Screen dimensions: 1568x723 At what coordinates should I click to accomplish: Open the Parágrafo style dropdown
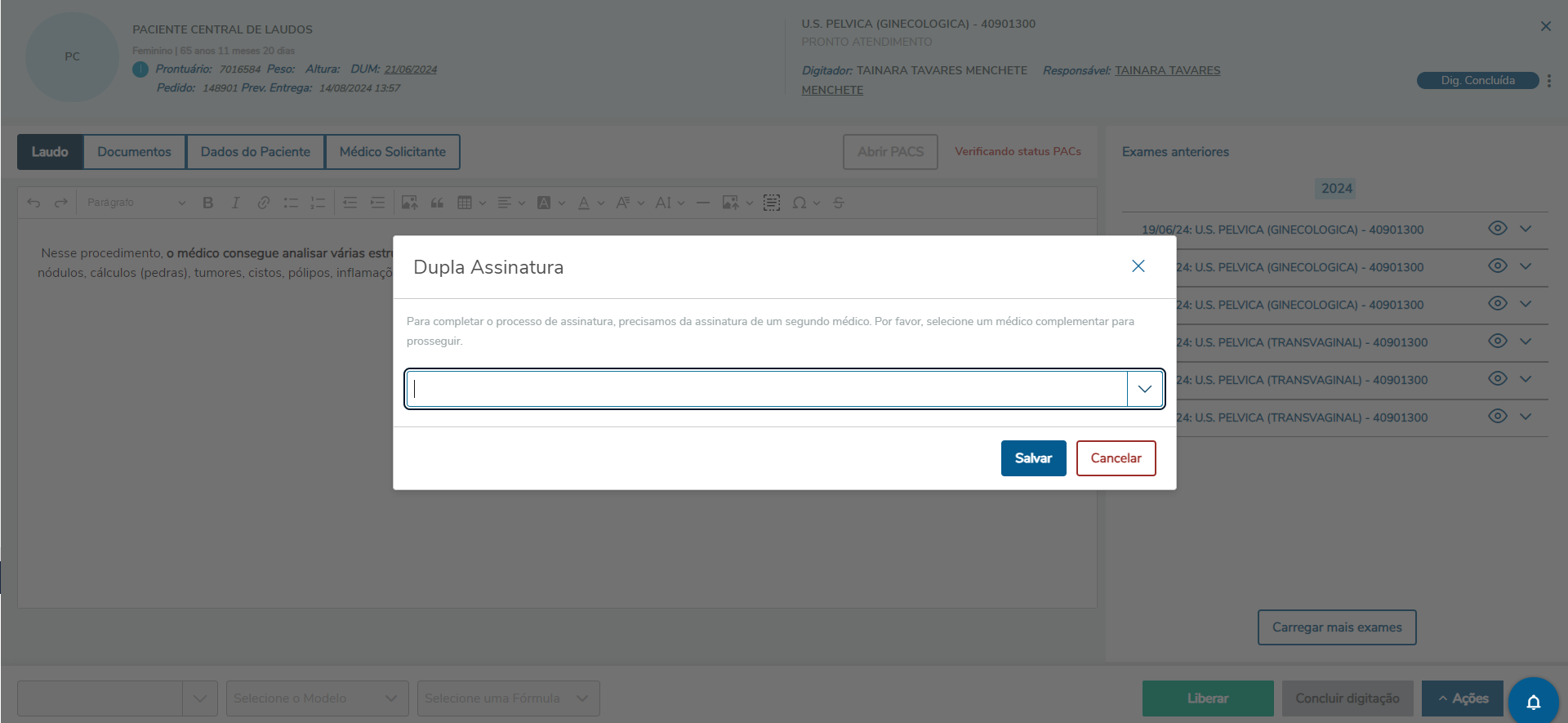coord(136,203)
